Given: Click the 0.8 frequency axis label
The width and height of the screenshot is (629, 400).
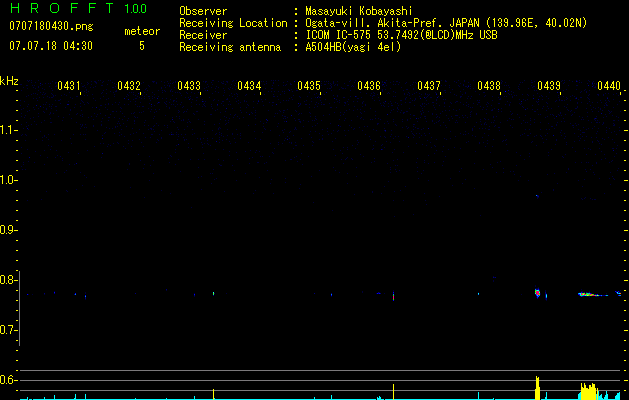Looking at the screenshot, I should click(7, 280).
